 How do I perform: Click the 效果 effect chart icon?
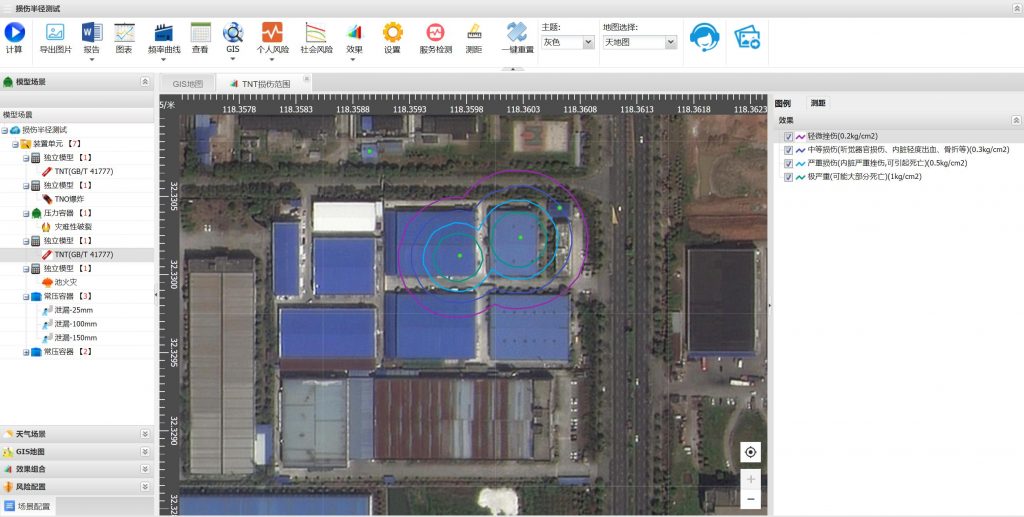coord(354,32)
